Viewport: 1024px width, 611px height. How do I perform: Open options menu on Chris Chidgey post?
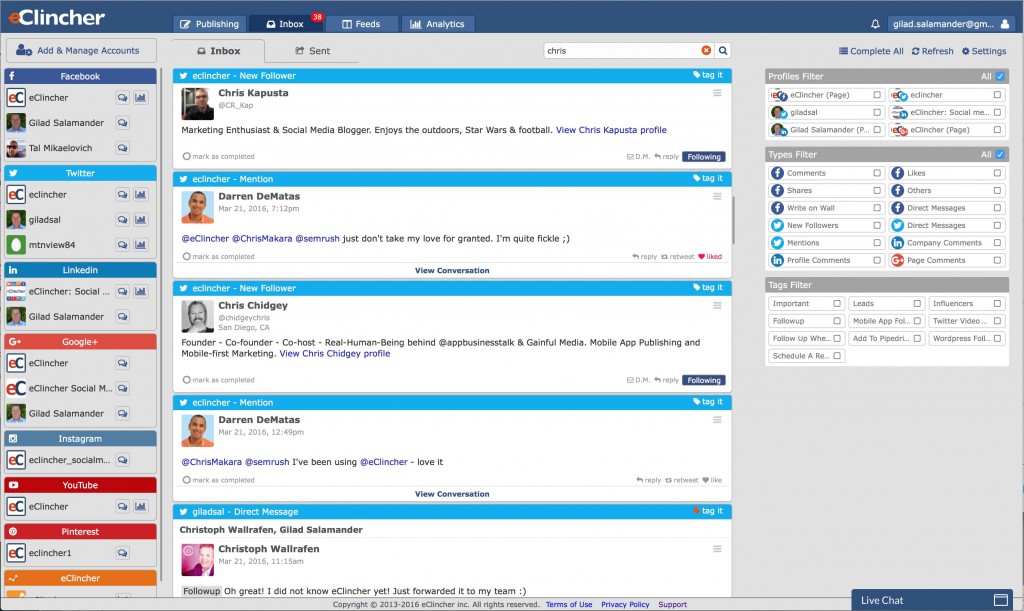pyautogui.click(x=717, y=306)
